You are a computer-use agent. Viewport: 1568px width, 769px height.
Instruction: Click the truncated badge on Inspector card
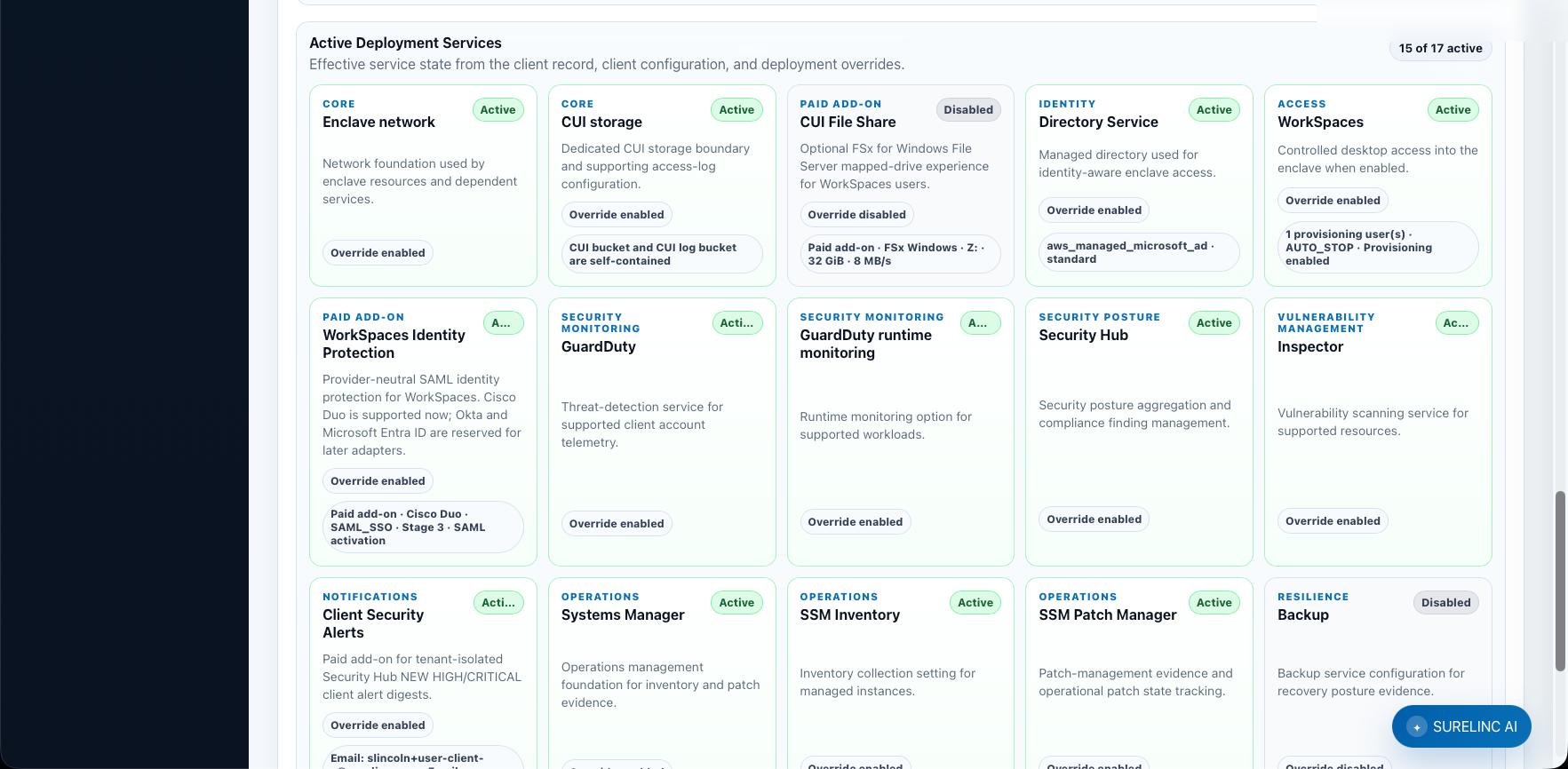[1457, 323]
